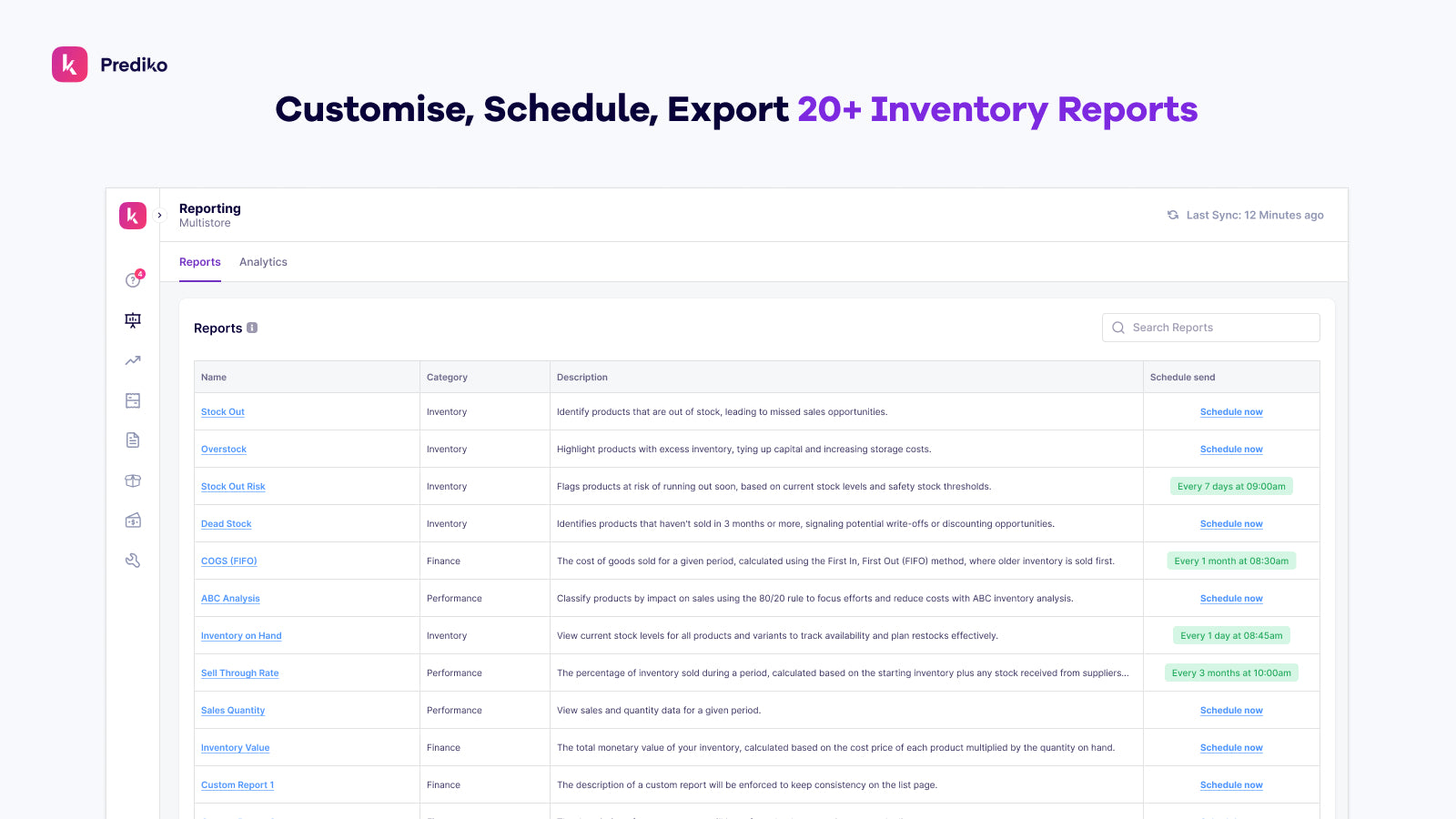Open the Stock Out Risk report
This screenshot has width=1456, height=819.
click(x=233, y=487)
